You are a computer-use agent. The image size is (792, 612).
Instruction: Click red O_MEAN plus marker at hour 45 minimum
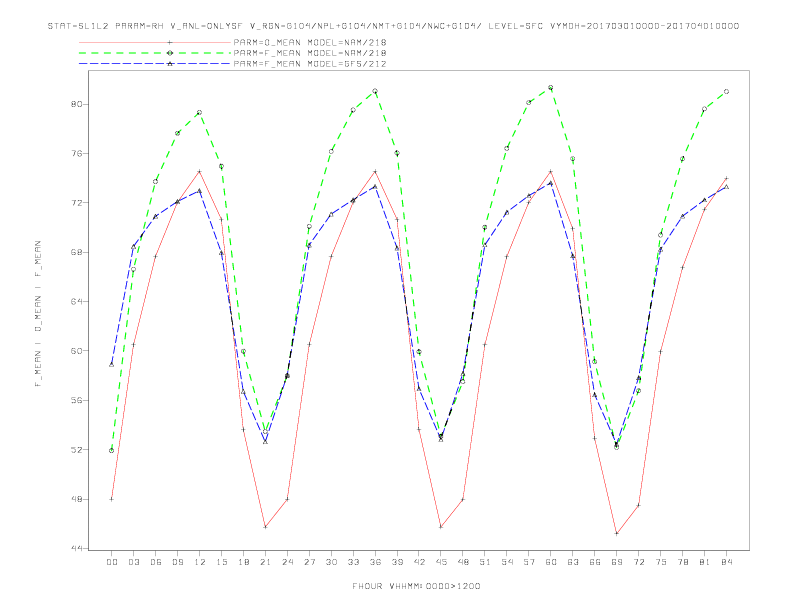(441, 527)
